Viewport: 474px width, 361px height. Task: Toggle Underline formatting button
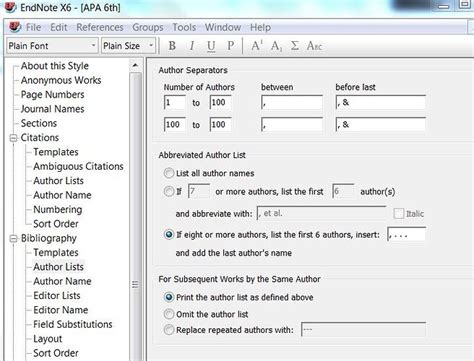tap(211, 46)
